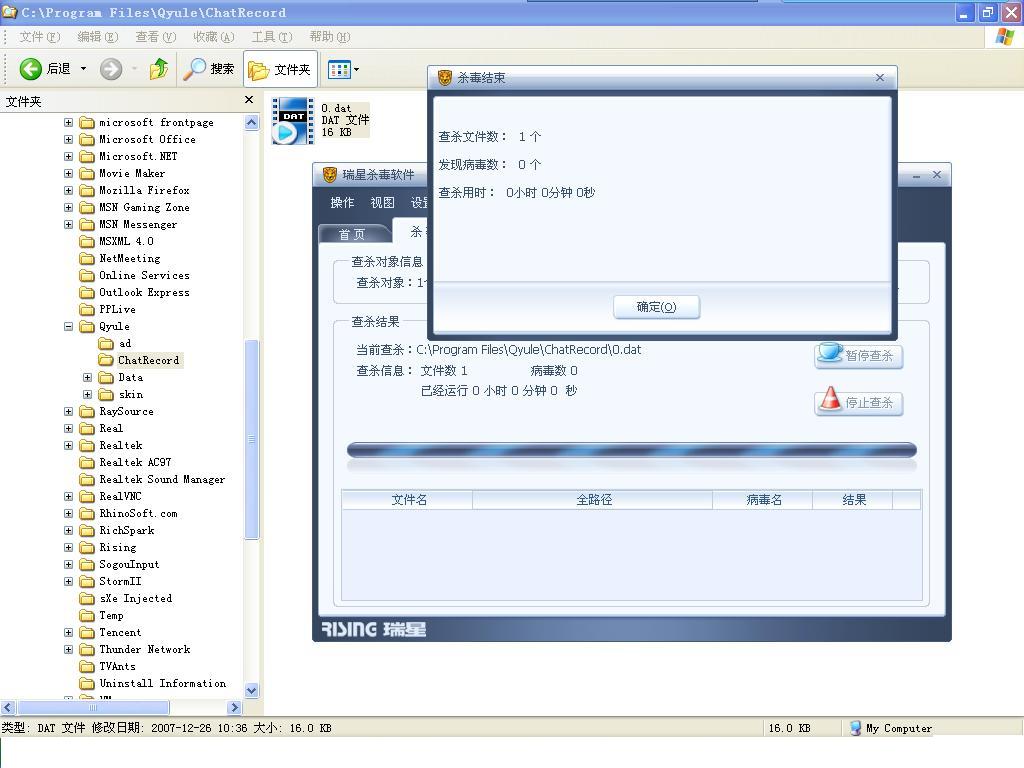Expand the microsoft frontpage folder node
Viewport: 1024px width, 768px height.
(x=69, y=122)
